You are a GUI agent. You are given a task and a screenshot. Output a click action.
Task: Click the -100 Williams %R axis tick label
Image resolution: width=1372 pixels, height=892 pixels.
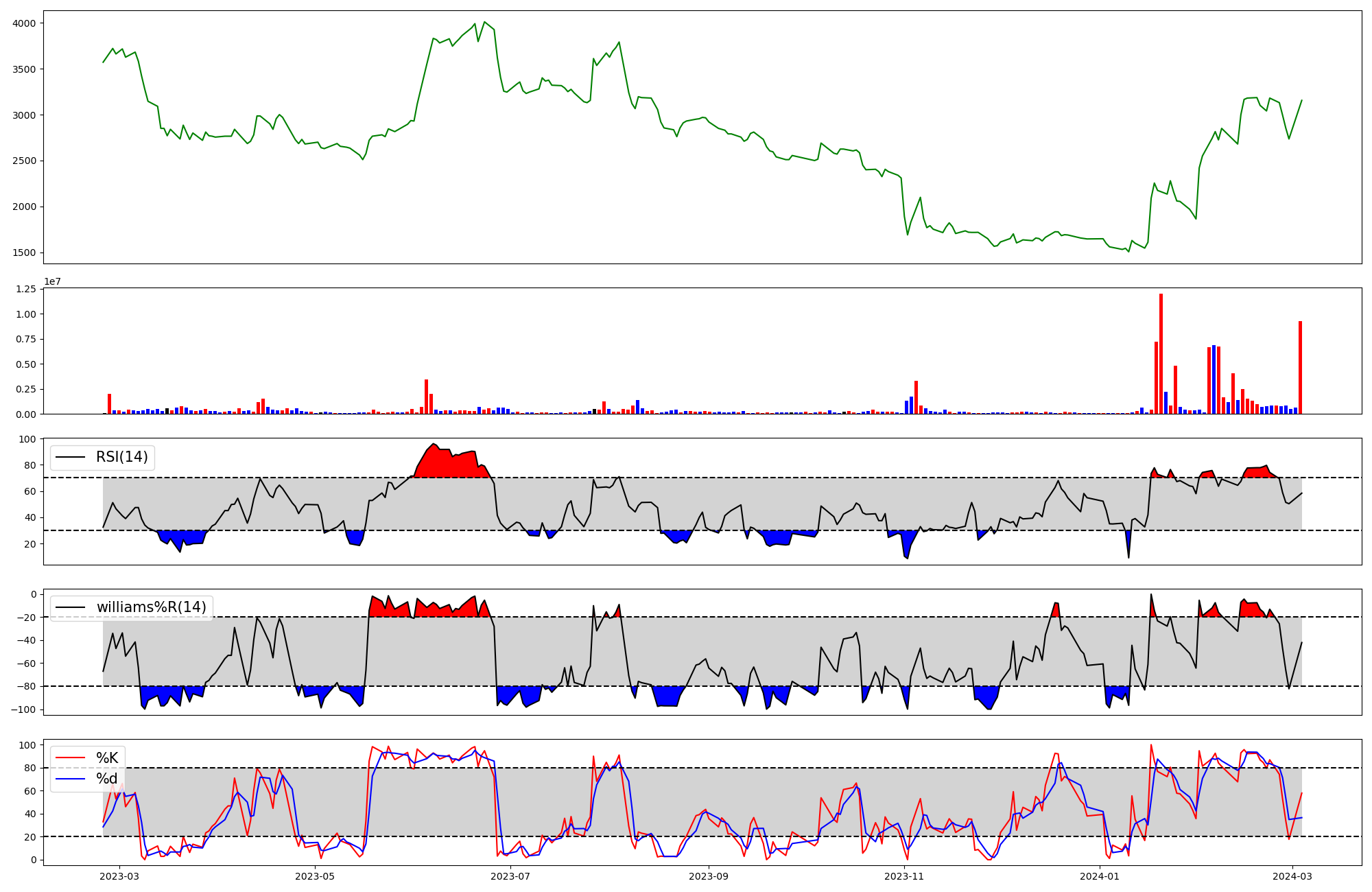22,709
